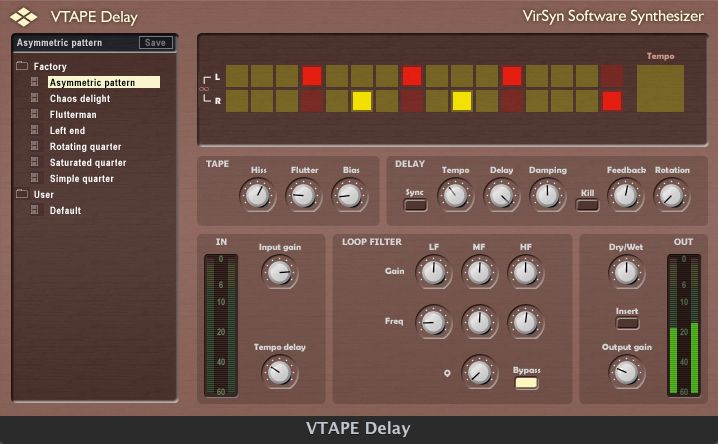
Task: Click the delay Tempo knob
Action: click(455, 195)
